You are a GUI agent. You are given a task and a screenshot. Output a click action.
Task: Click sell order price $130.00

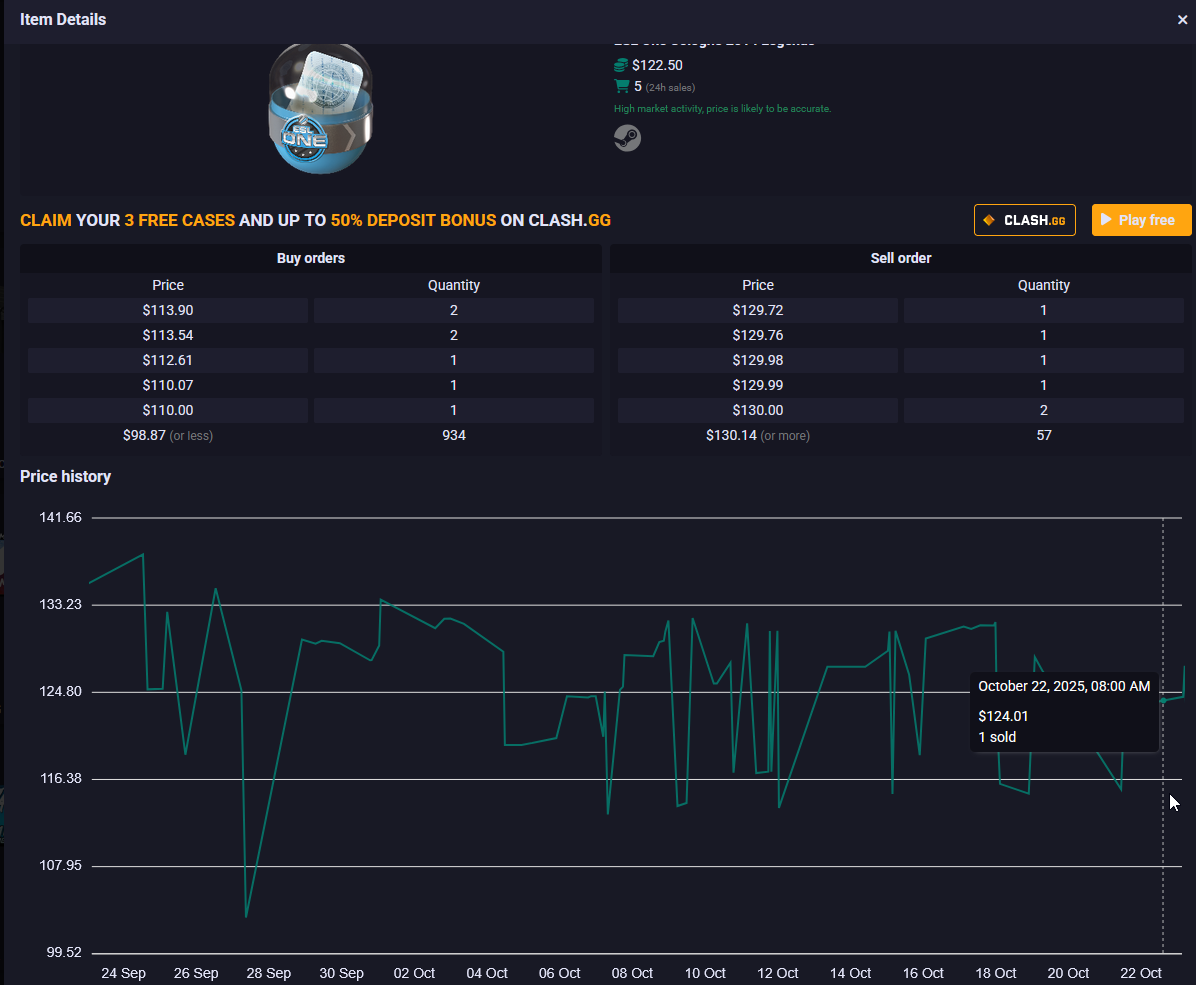[757, 410]
